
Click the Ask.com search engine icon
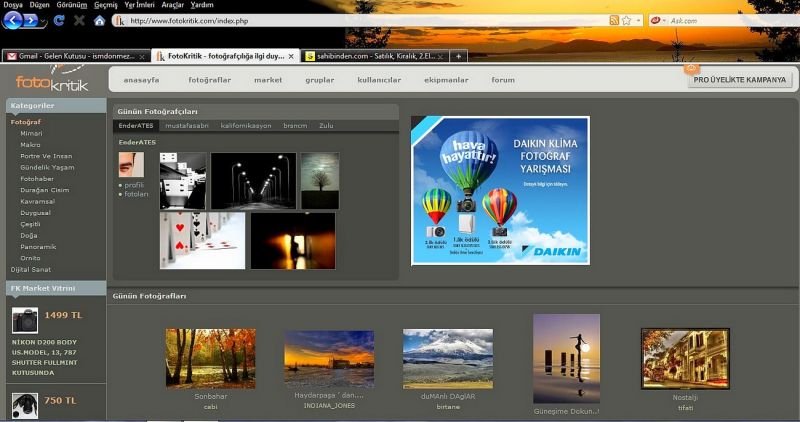coord(656,20)
